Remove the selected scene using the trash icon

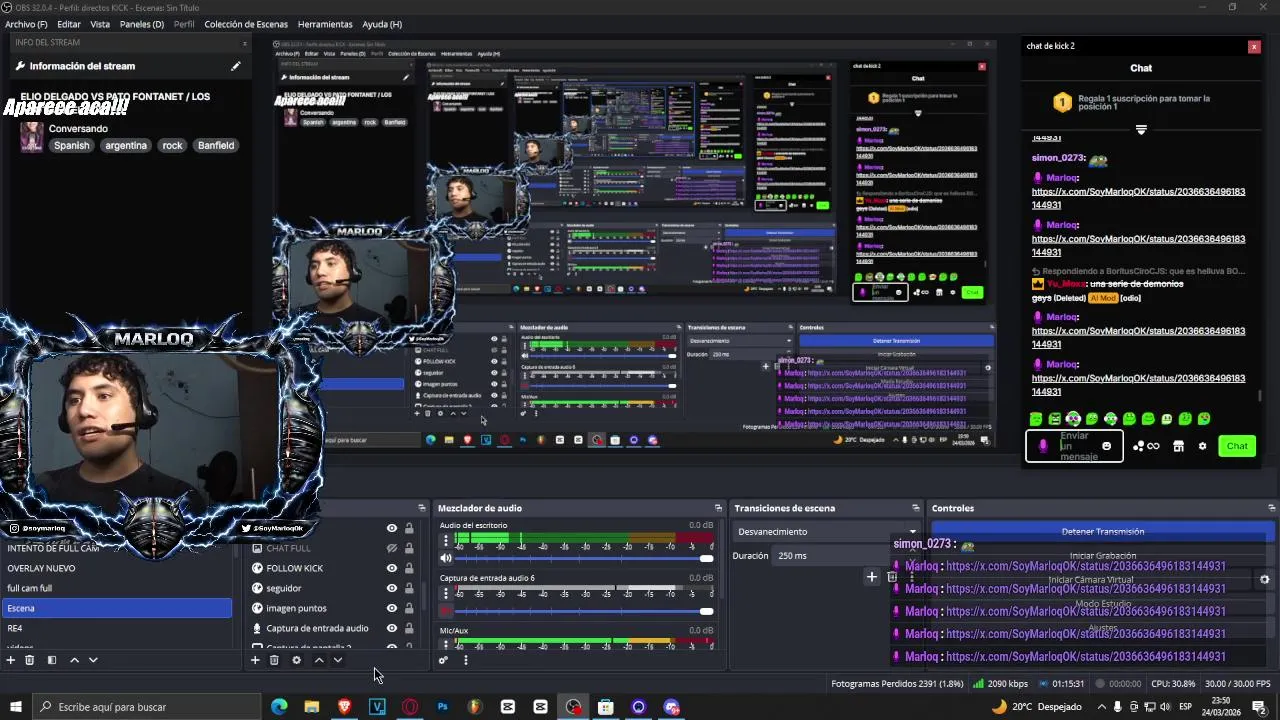(x=30, y=660)
